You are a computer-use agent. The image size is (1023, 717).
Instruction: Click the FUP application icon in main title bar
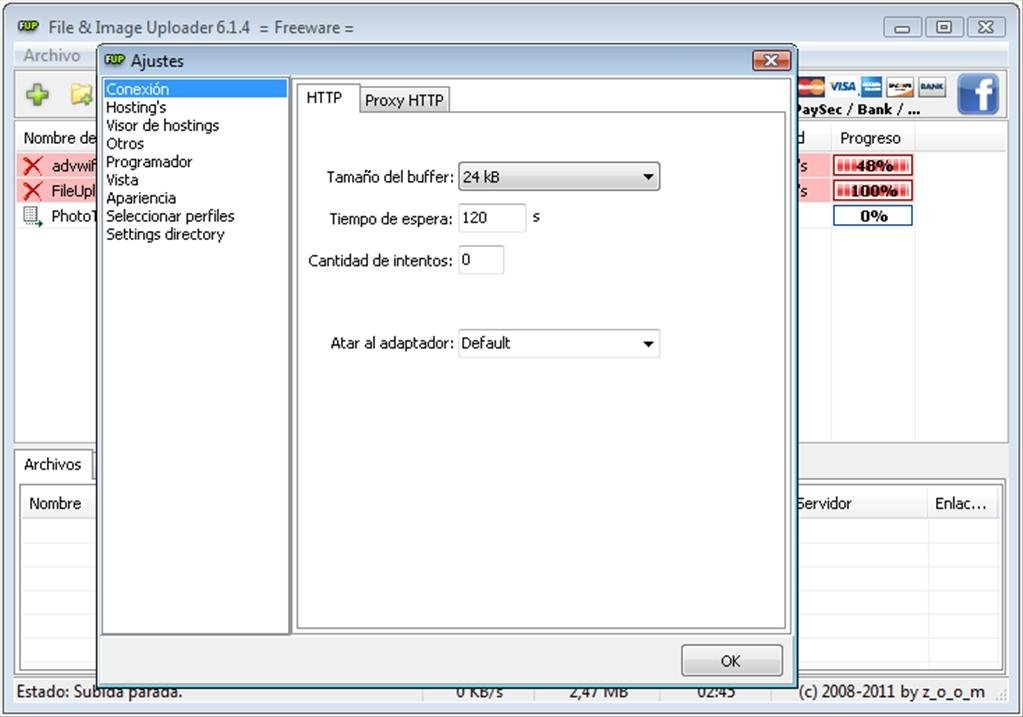[28, 27]
